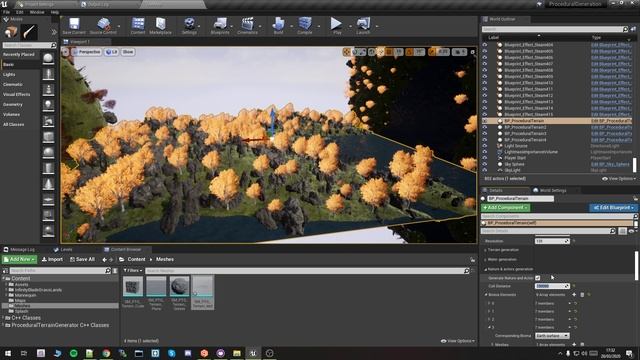Open the Help menu

pos(55,12)
